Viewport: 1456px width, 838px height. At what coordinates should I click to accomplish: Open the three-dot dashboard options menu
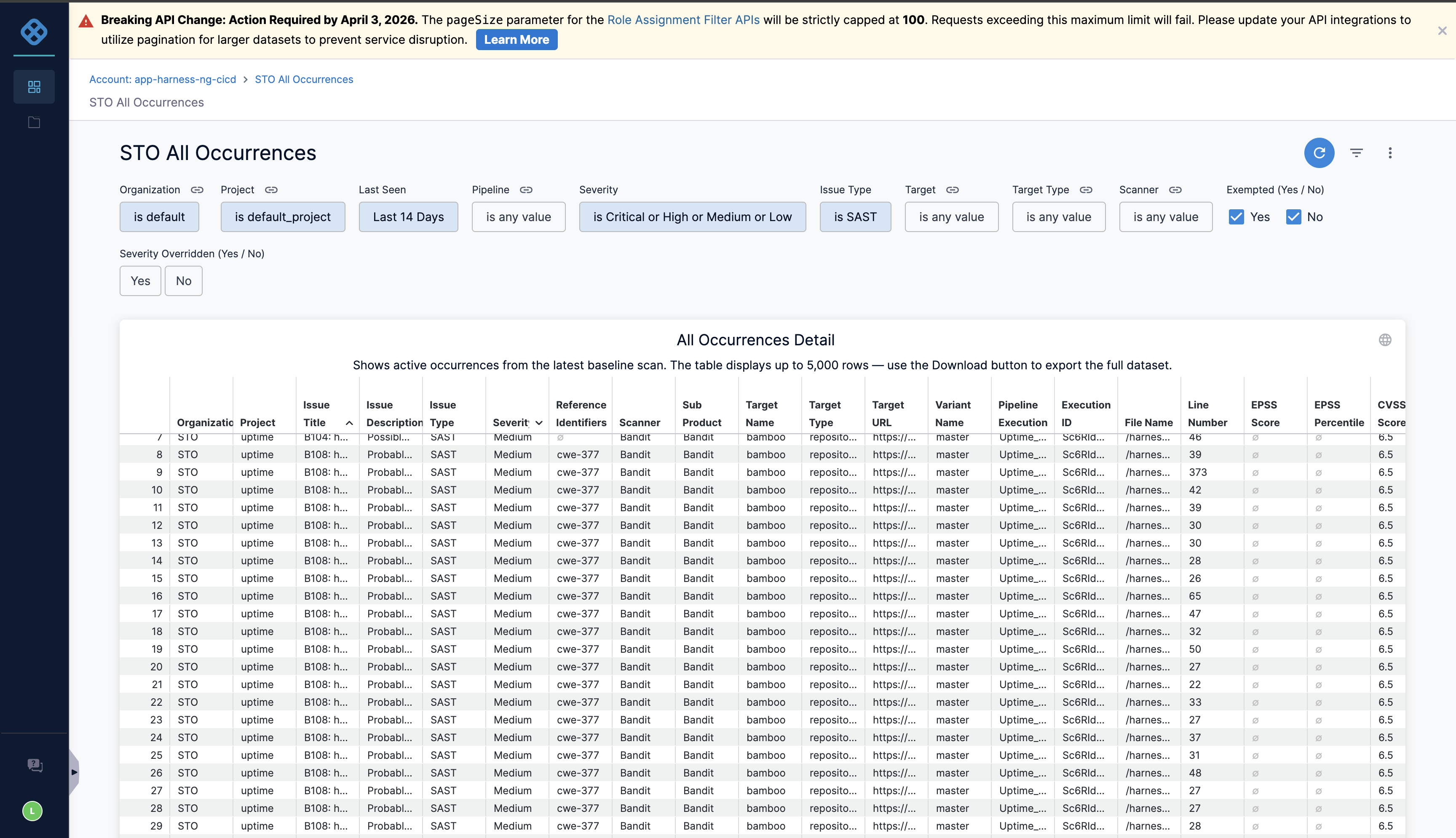tap(1390, 153)
